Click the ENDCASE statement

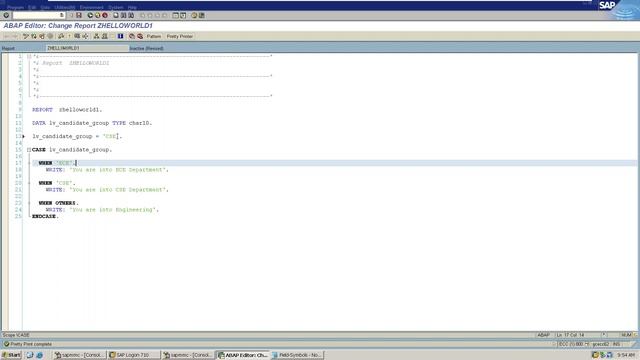(x=45, y=216)
